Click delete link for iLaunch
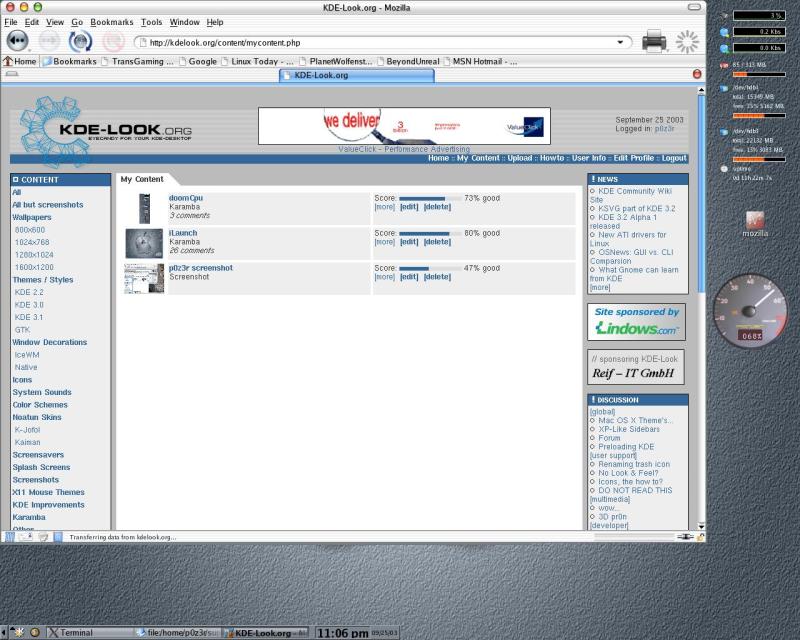 437,242
